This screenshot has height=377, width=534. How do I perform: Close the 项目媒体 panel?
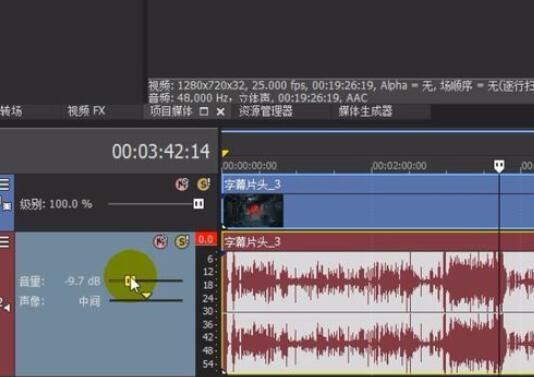(220, 111)
